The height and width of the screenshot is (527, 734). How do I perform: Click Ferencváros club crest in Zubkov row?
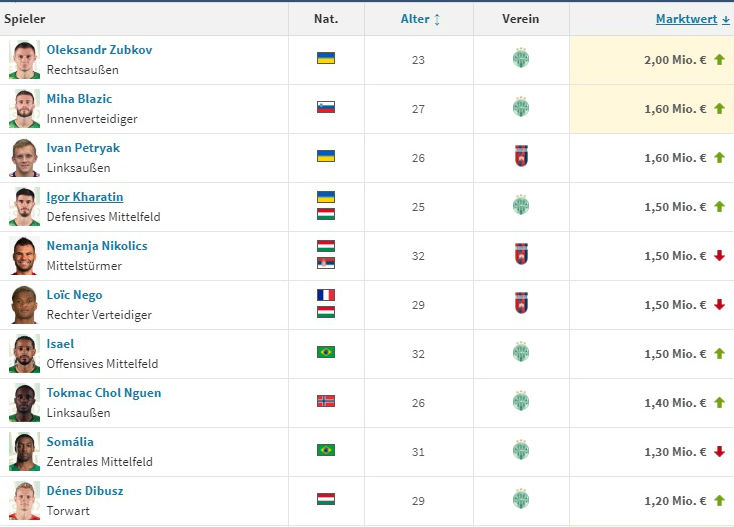(x=520, y=59)
